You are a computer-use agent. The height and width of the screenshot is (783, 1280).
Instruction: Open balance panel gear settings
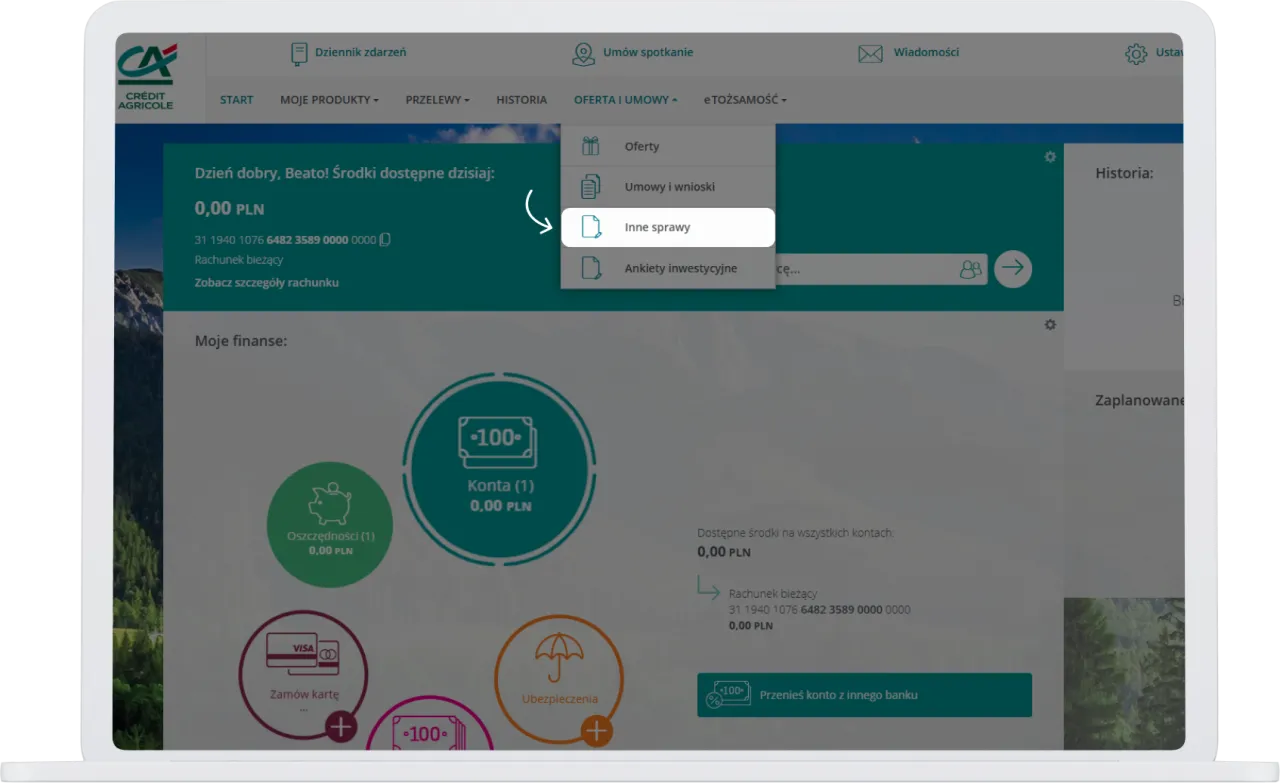1050,157
